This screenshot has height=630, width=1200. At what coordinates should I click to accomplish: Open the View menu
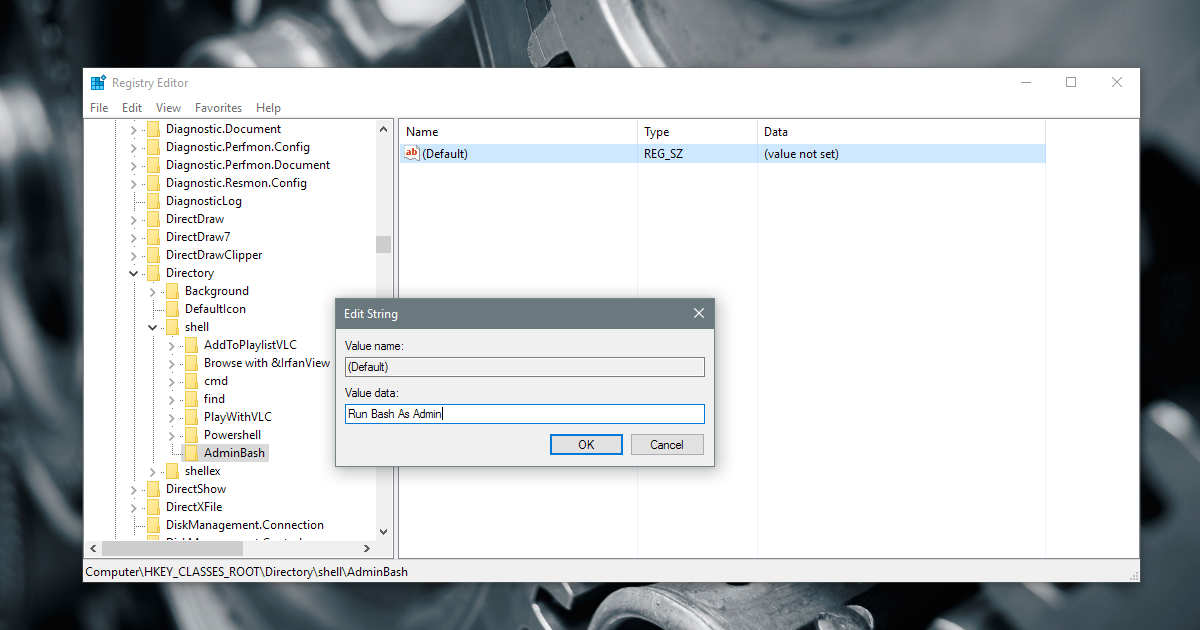point(168,108)
